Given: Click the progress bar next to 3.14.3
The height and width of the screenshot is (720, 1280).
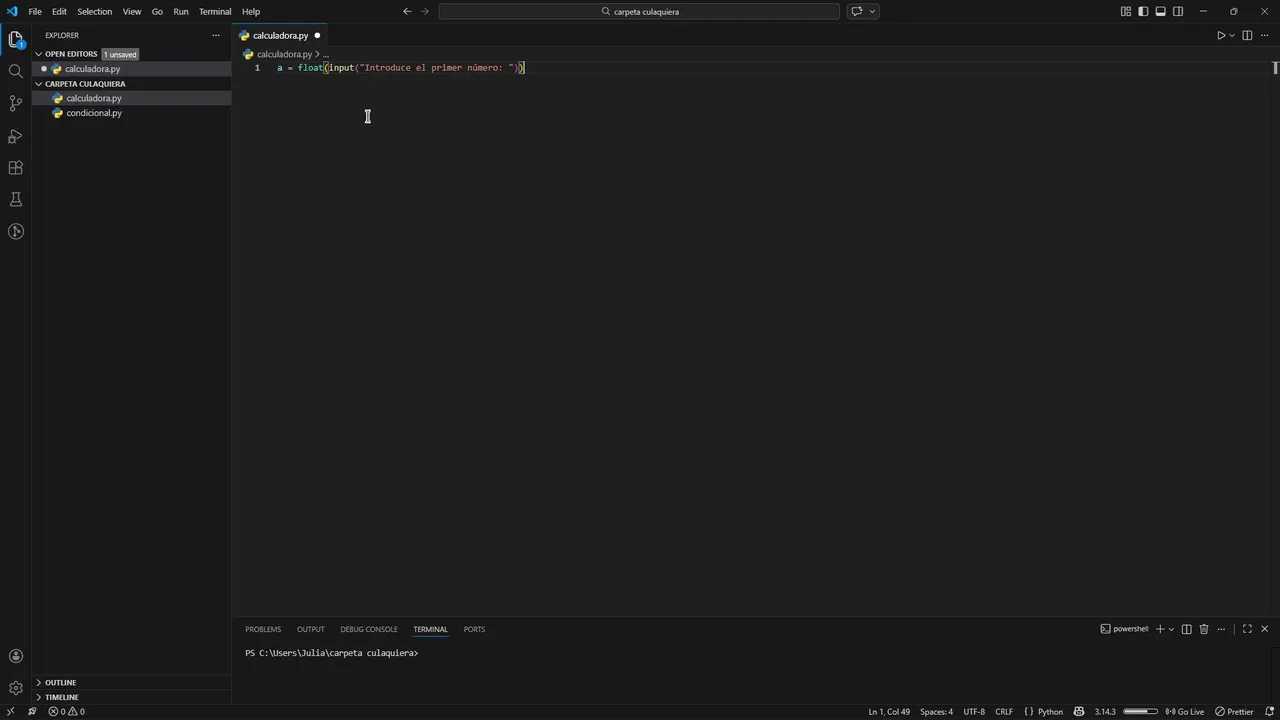Looking at the screenshot, I should coord(1141,712).
